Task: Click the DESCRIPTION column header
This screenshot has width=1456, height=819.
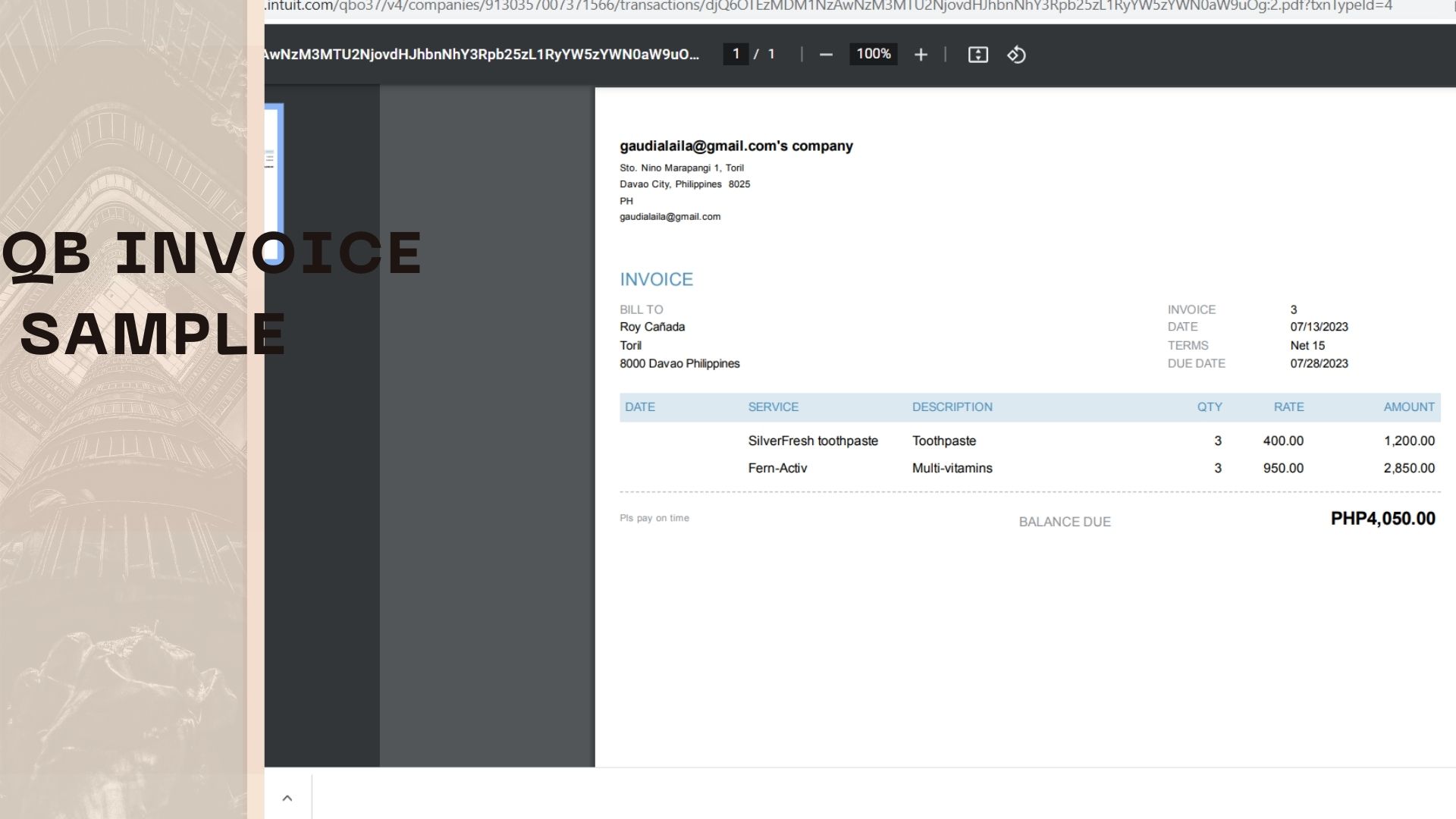Action: pyautogui.click(x=952, y=407)
